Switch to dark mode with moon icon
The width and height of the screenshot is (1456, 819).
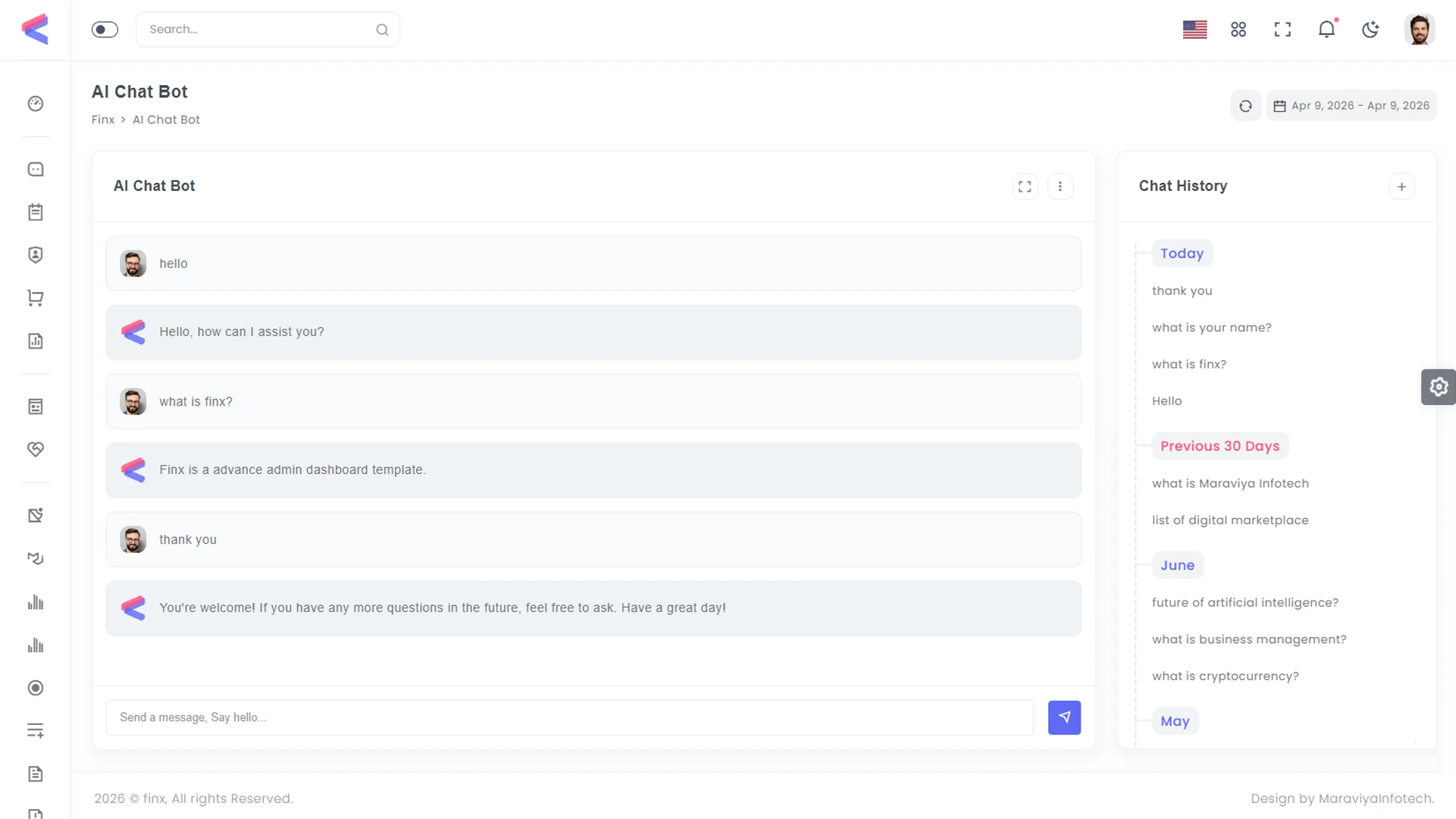(x=1370, y=30)
